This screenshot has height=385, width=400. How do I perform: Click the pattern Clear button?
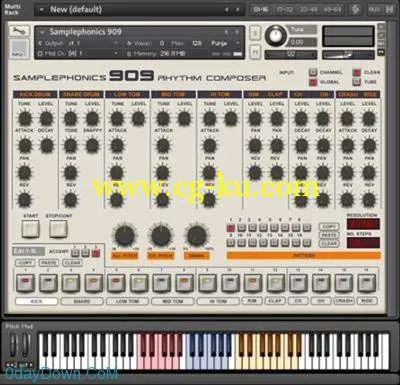tap(329, 243)
